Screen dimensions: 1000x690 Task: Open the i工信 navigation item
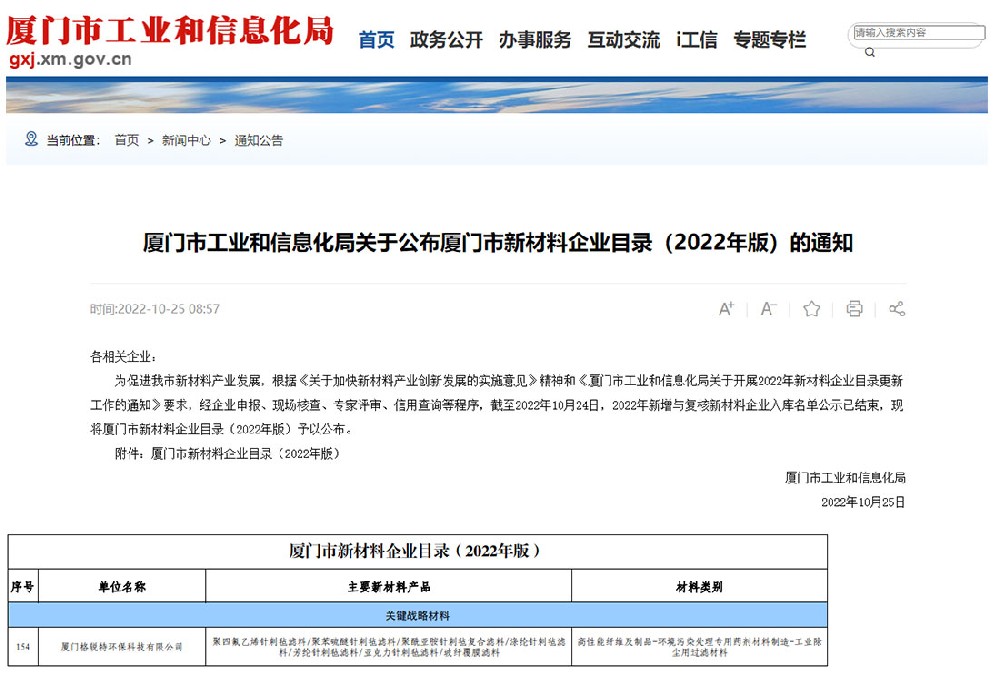697,40
